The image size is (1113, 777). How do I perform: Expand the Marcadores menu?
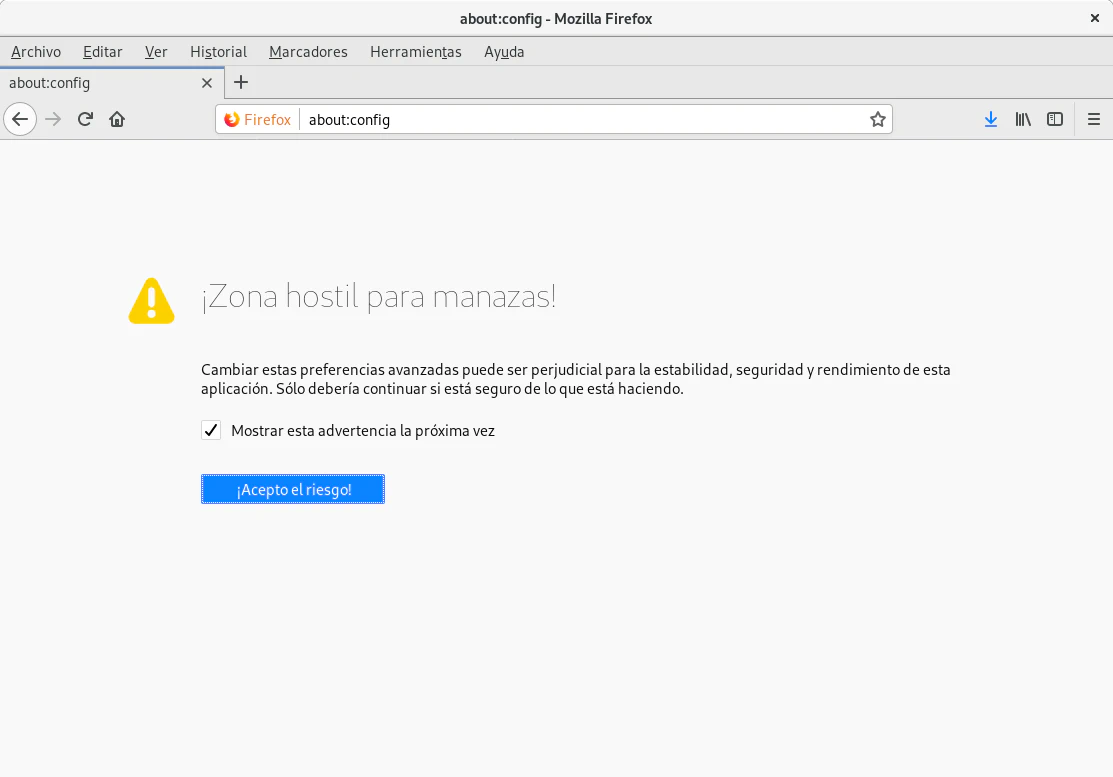pos(308,52)
